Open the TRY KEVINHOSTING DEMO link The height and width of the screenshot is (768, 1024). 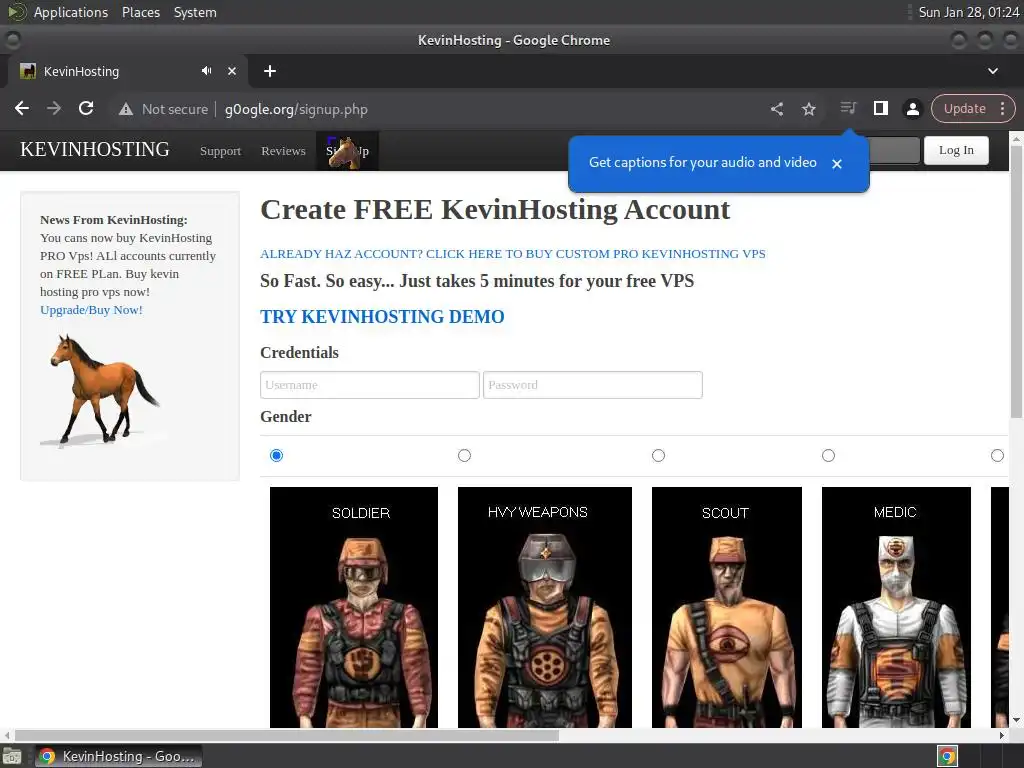coord(382,317)
